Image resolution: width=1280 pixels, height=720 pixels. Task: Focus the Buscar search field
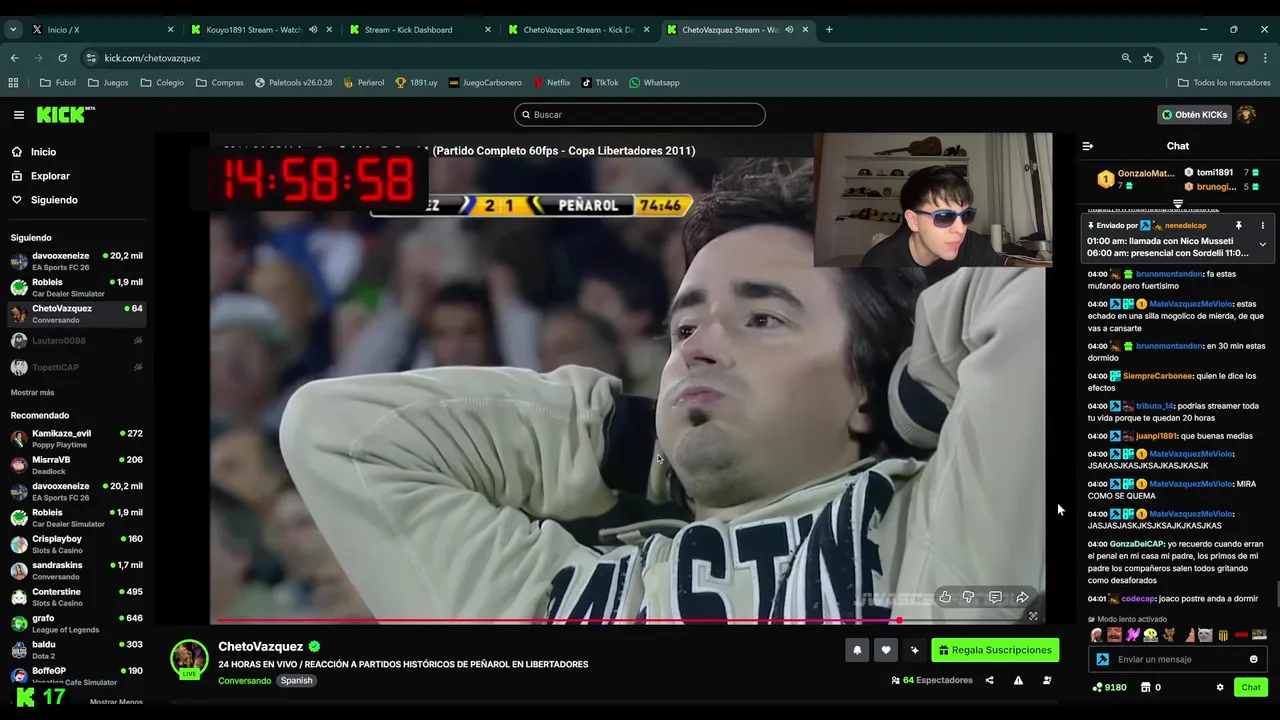pyautogui.click(x=640, y=115)
